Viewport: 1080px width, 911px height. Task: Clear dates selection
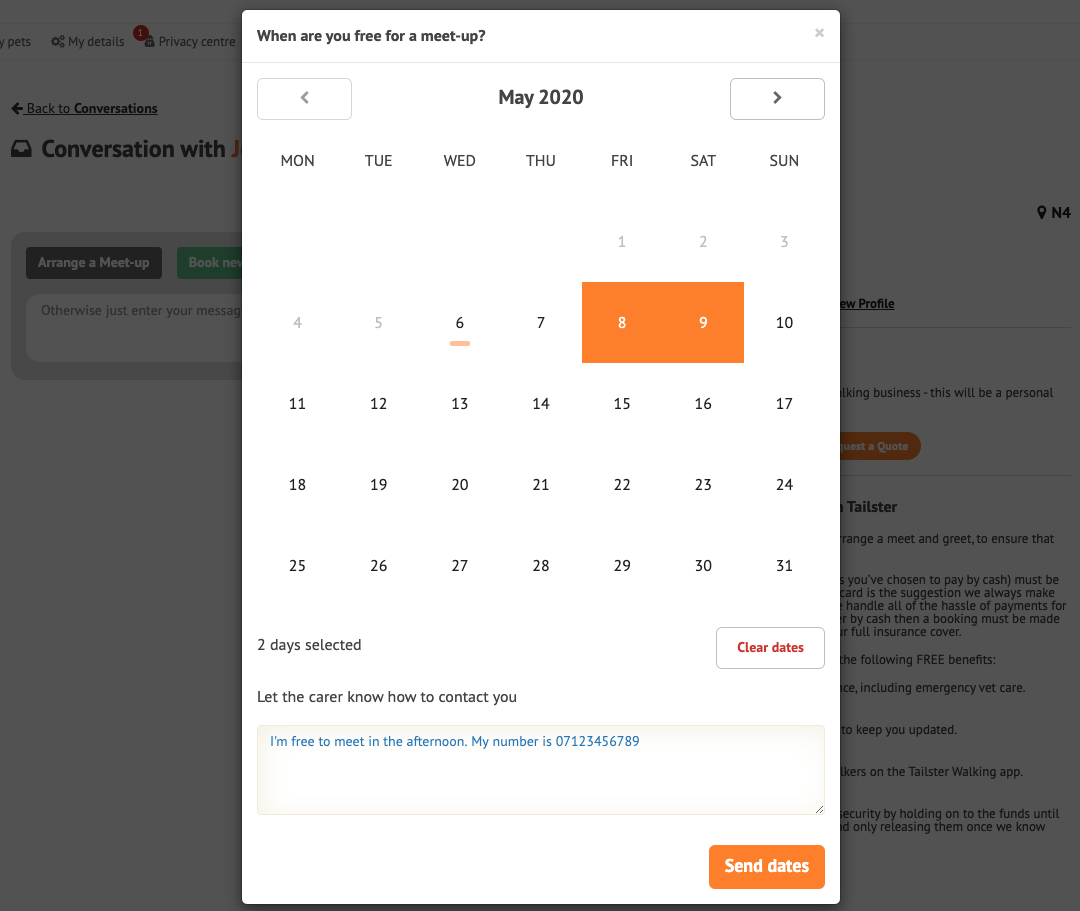[x=770, y=647]
